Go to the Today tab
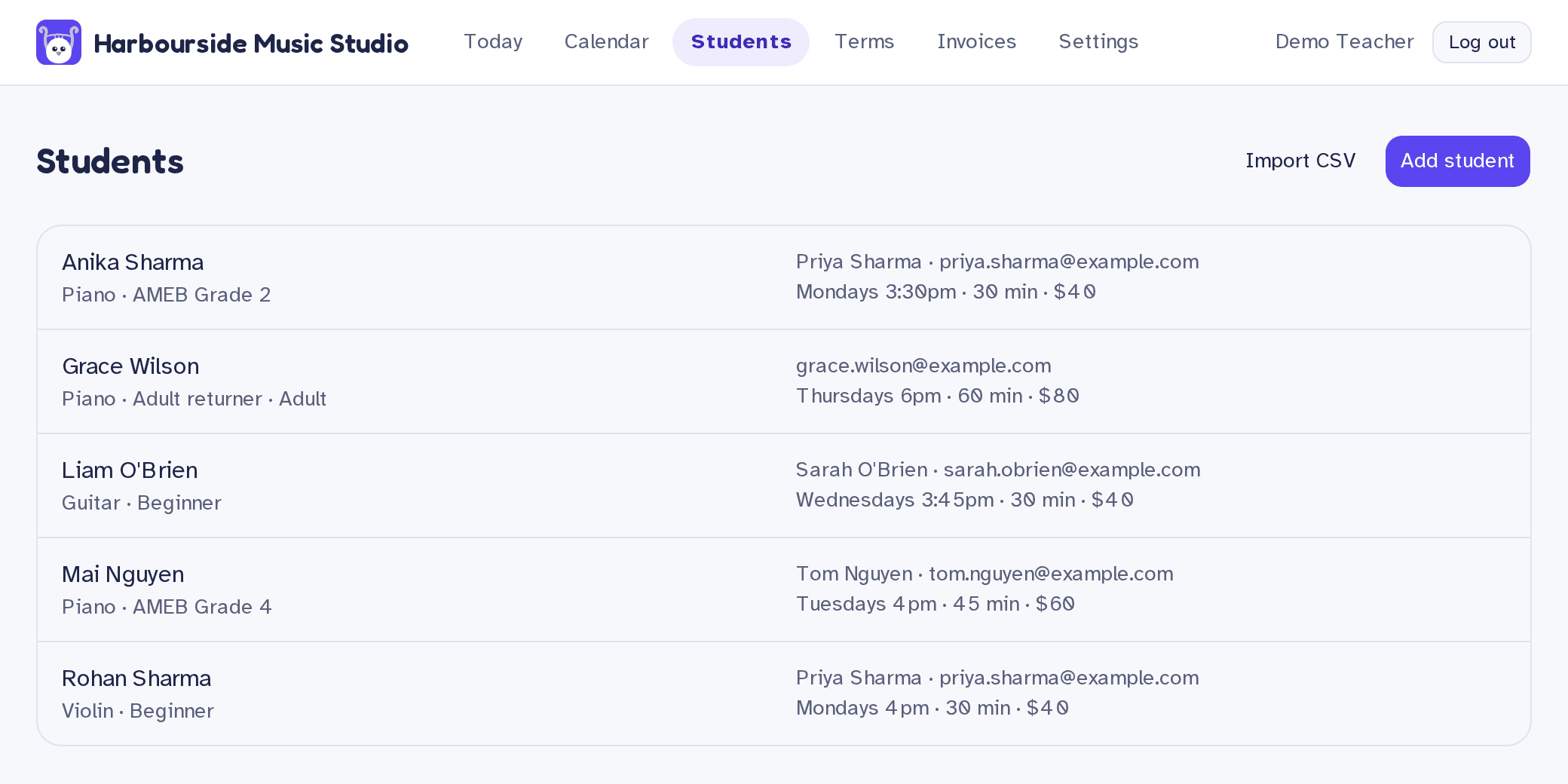This screenshot has width=1568, height=784. coord(493,41)
